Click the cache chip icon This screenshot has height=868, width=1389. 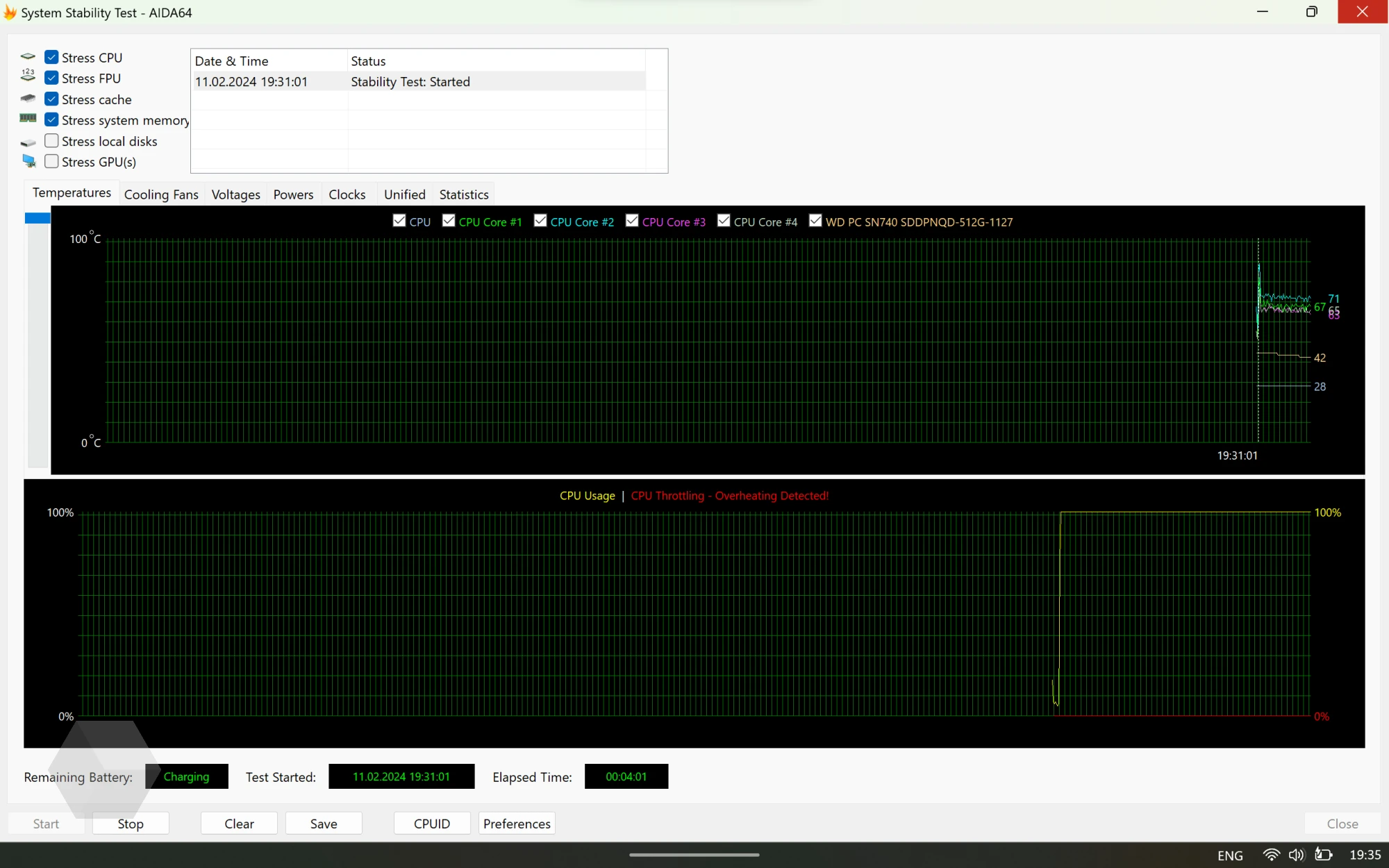pyautogui.click(x=28, y=99)
